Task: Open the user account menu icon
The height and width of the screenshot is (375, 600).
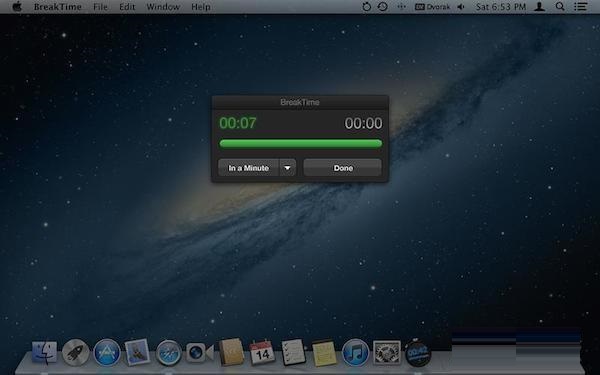Action: (540, 7)
